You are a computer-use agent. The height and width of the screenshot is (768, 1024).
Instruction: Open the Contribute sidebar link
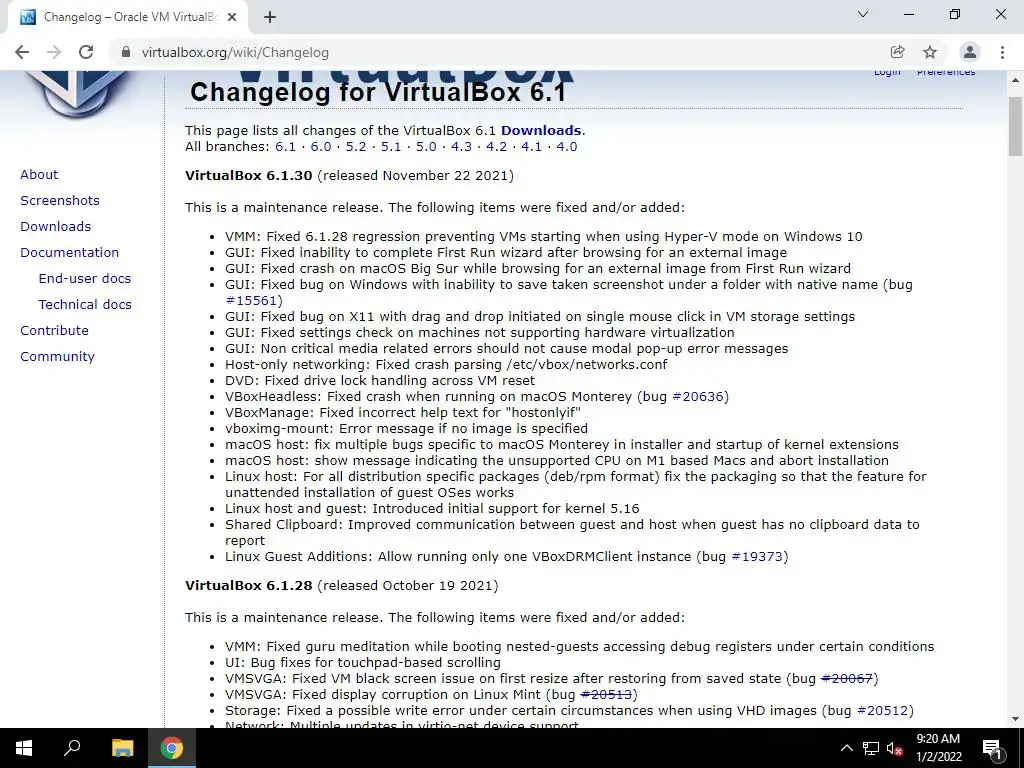[54, 330]
